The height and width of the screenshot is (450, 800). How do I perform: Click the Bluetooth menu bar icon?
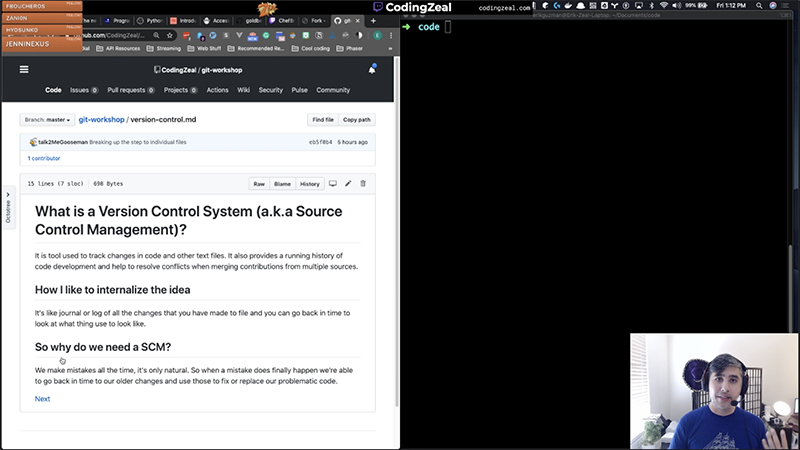[x=652, y=6]
